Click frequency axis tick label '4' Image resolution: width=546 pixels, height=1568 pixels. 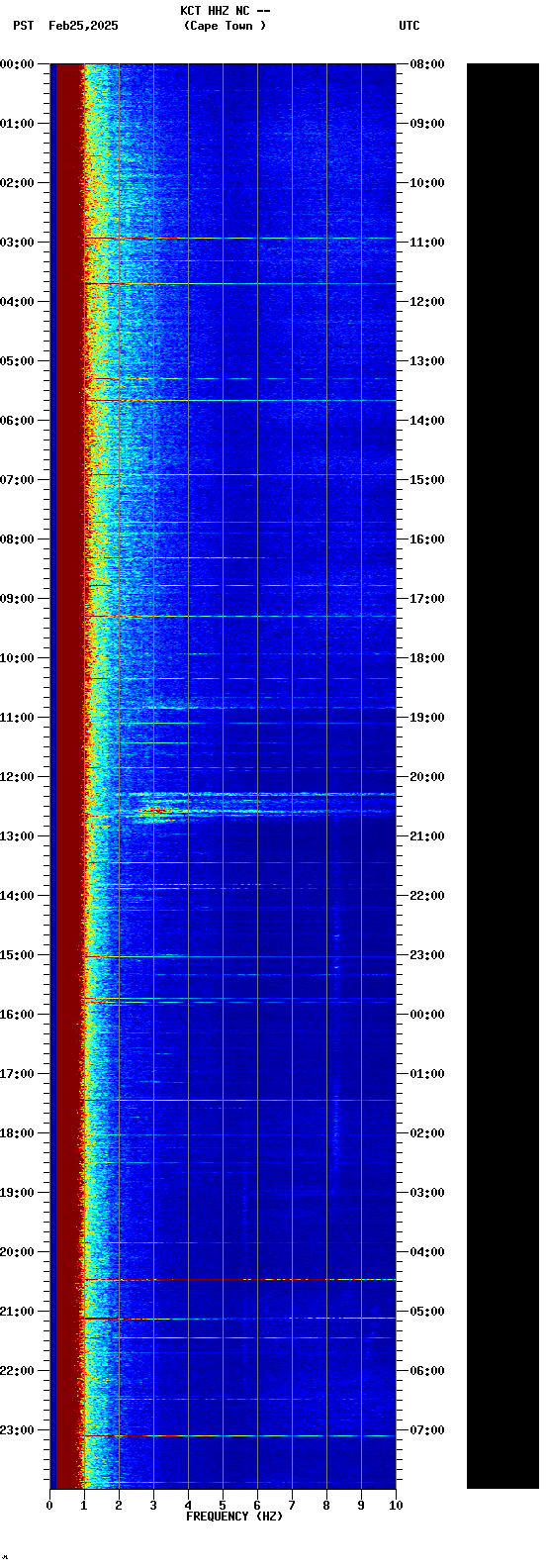[x=188, y=1506]
